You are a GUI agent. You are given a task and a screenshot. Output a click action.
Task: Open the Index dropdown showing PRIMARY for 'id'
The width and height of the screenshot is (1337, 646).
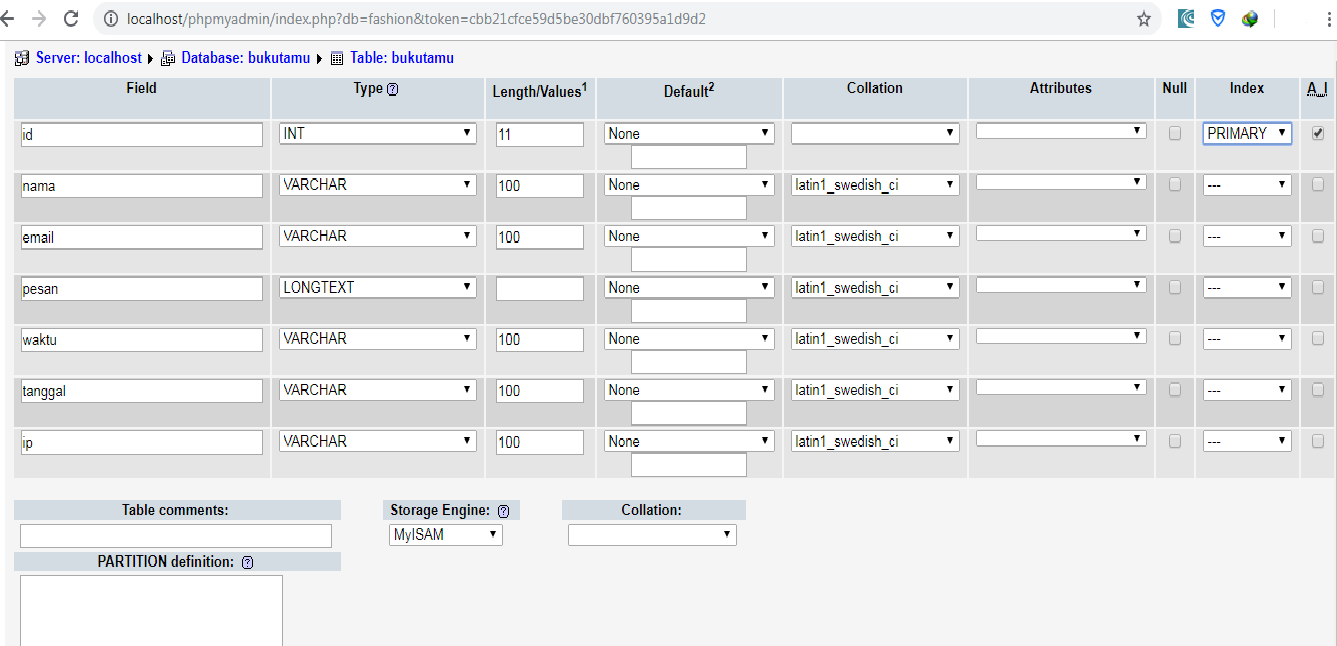1246,131
